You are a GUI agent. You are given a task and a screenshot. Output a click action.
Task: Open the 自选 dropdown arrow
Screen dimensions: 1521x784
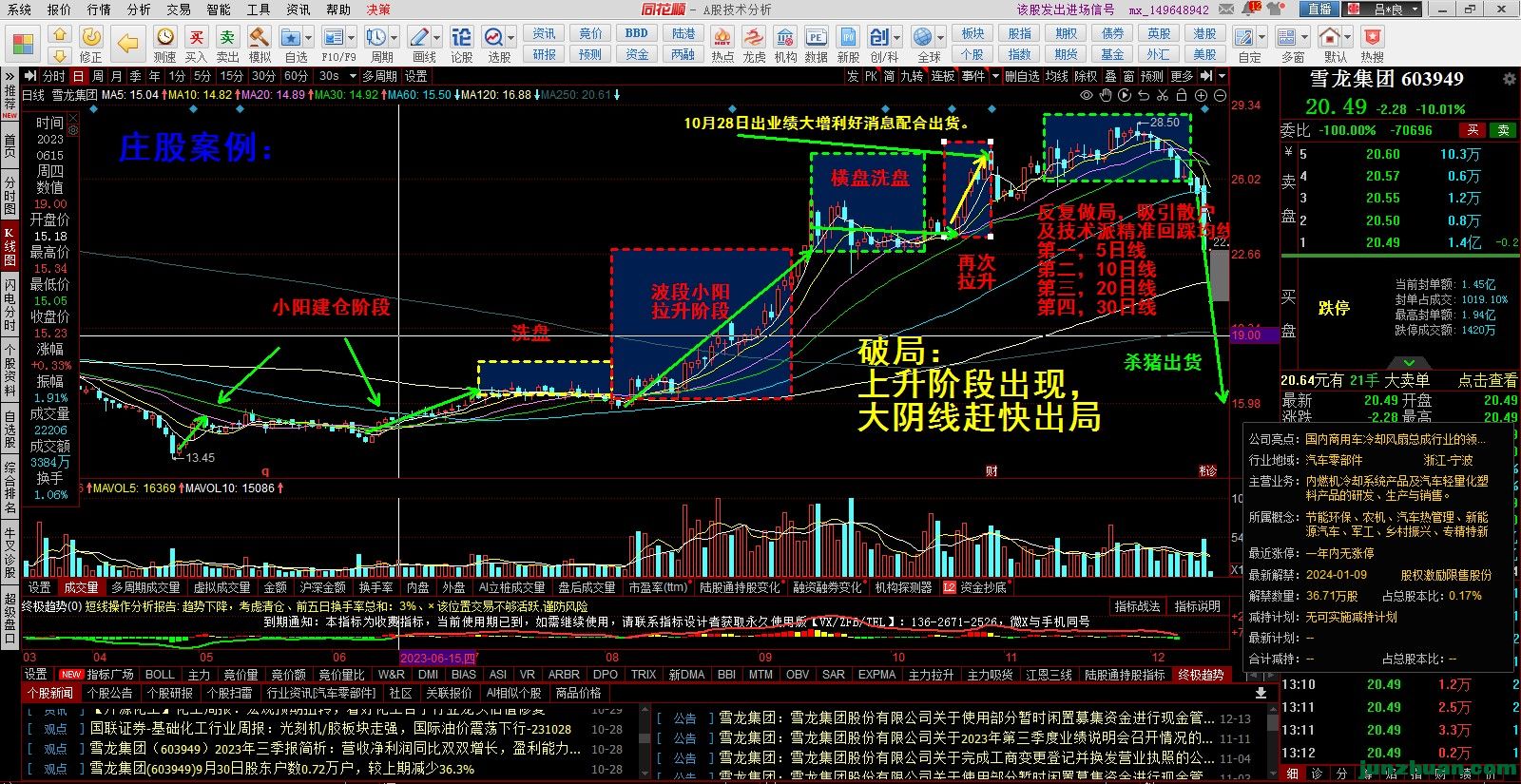tap(310, 38)
